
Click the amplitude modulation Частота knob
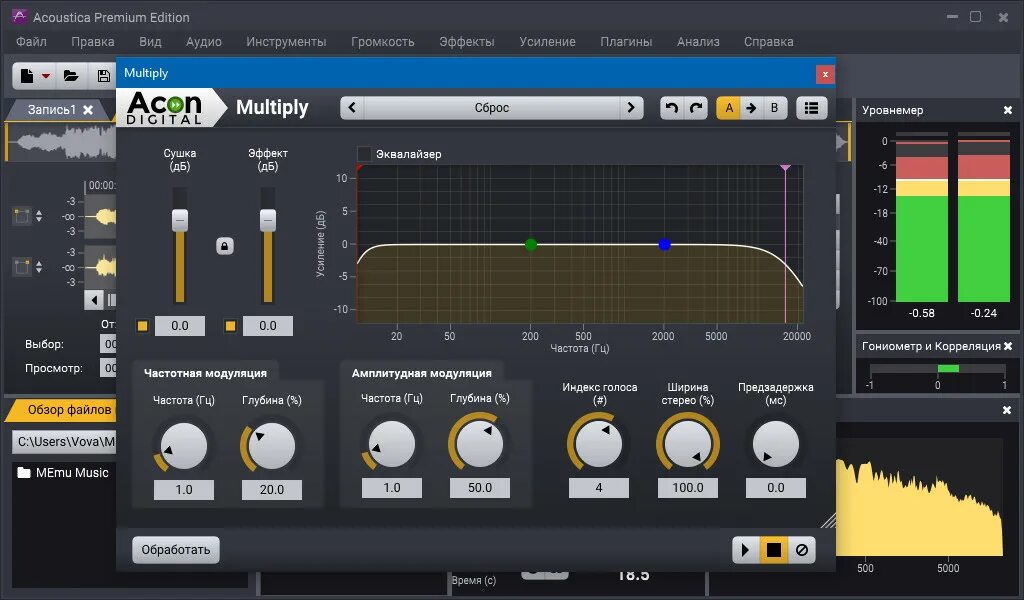[391, 444]
